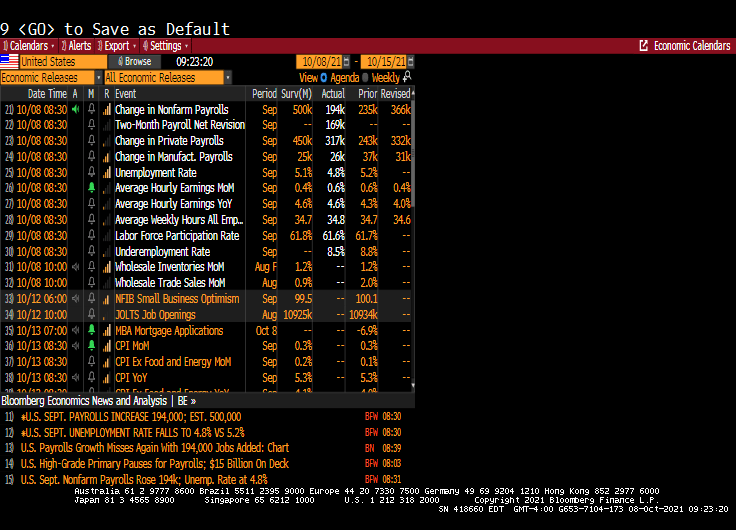
Task: Click the person search icon right of Weekly
Action: 407,77
